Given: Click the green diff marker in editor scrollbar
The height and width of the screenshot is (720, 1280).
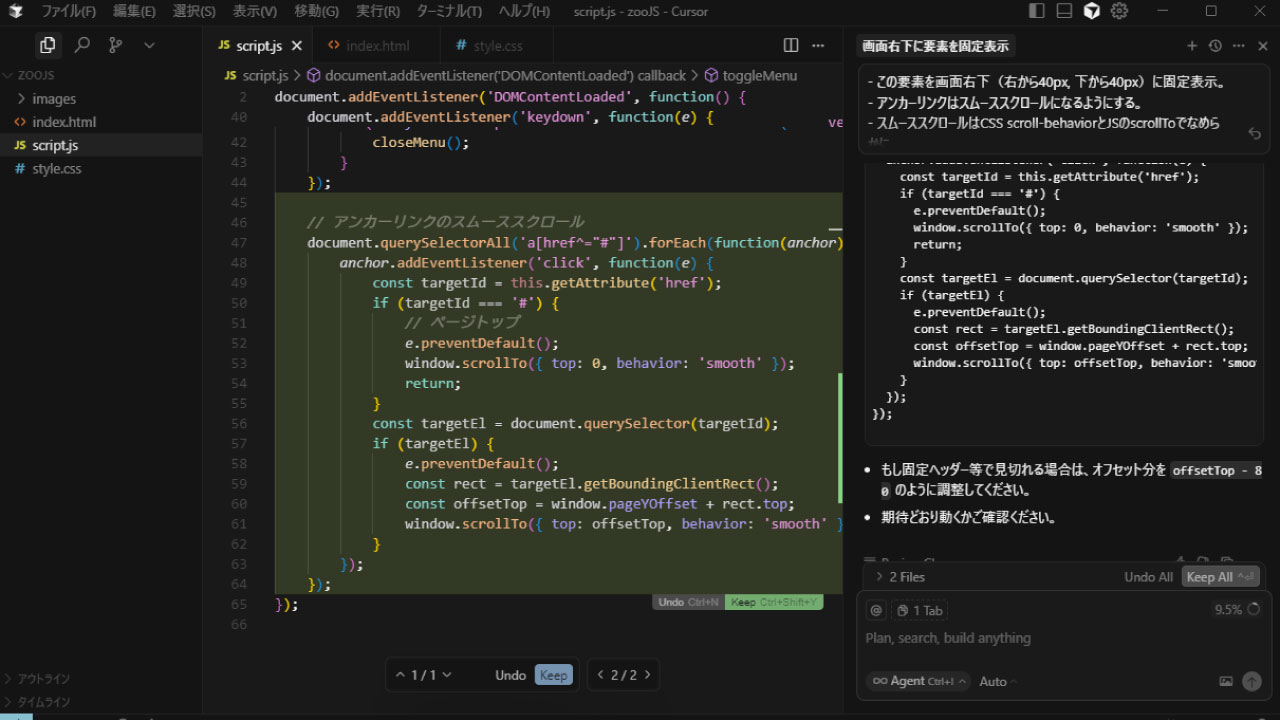Looking at the screenshot, I should click(x=840, y=439).
